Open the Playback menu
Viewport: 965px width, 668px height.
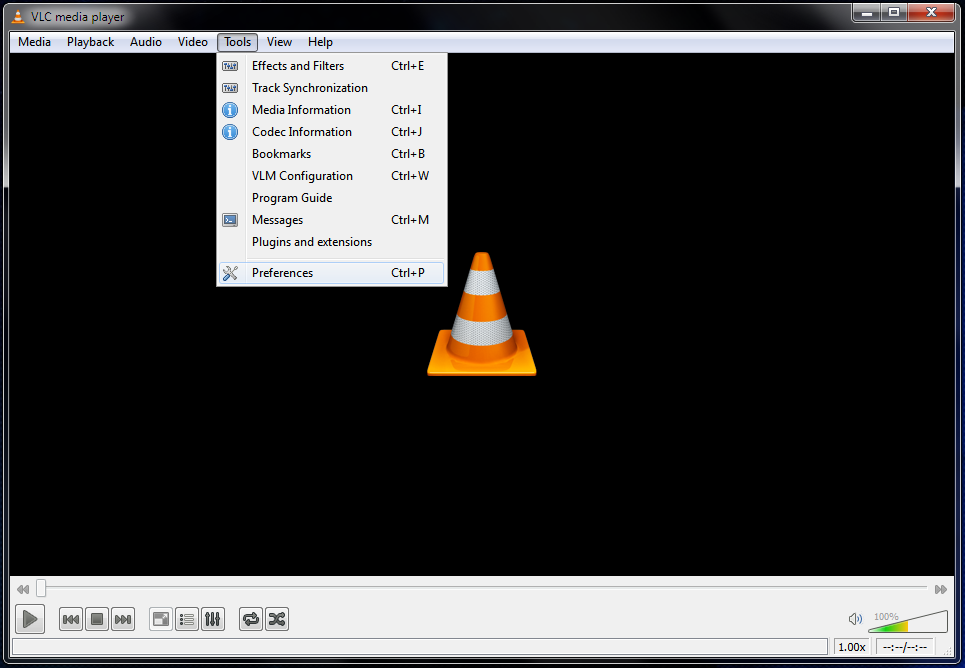90,42
